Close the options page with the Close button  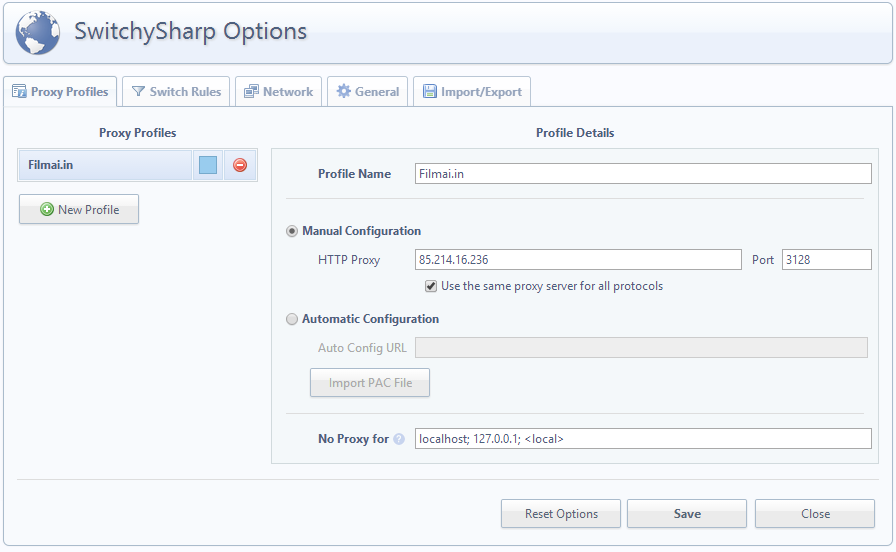(x=815, y=514)
